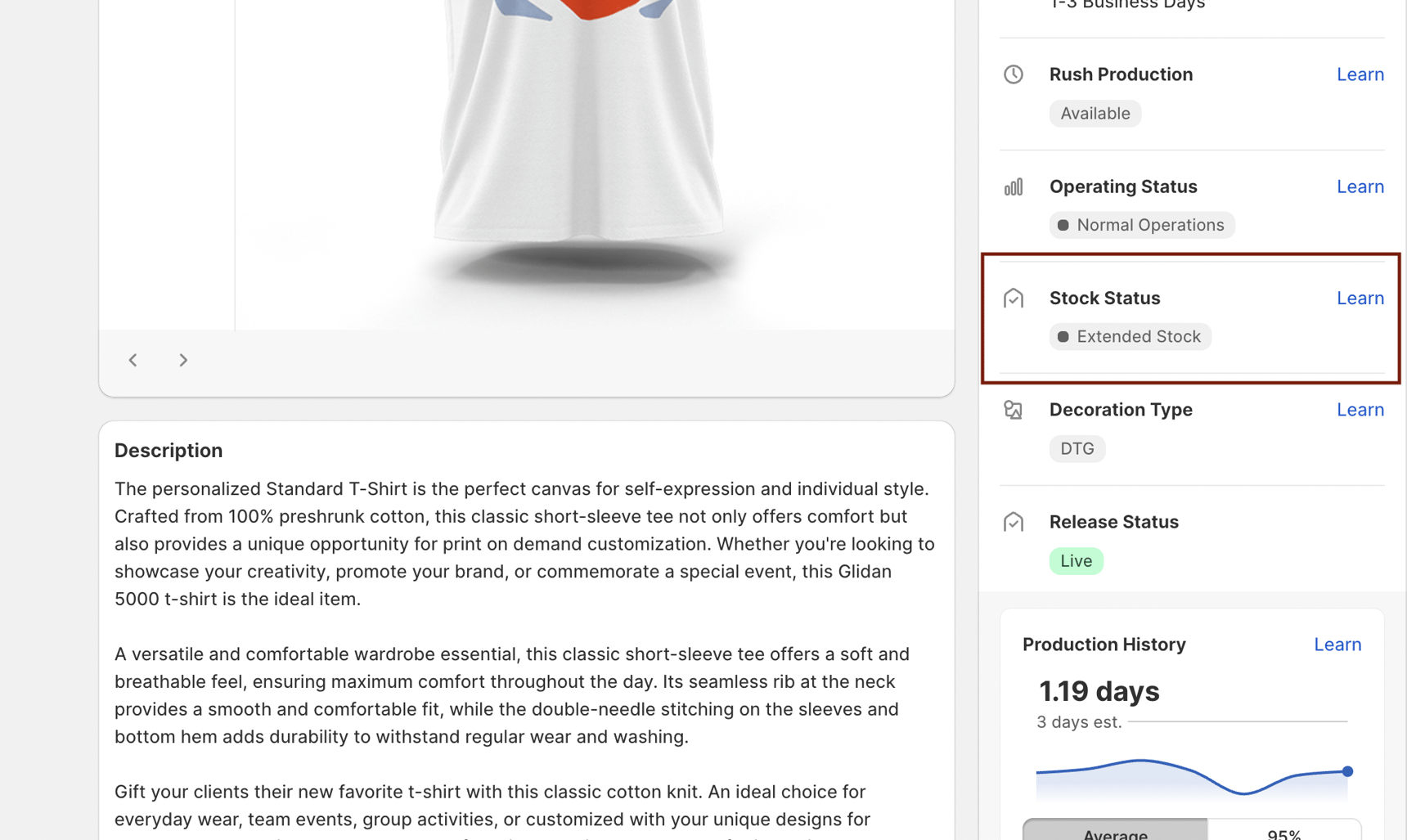Select the Average tab in Production History
The width and height of the screenshot is (1407, 840).
coord(1114,833)
